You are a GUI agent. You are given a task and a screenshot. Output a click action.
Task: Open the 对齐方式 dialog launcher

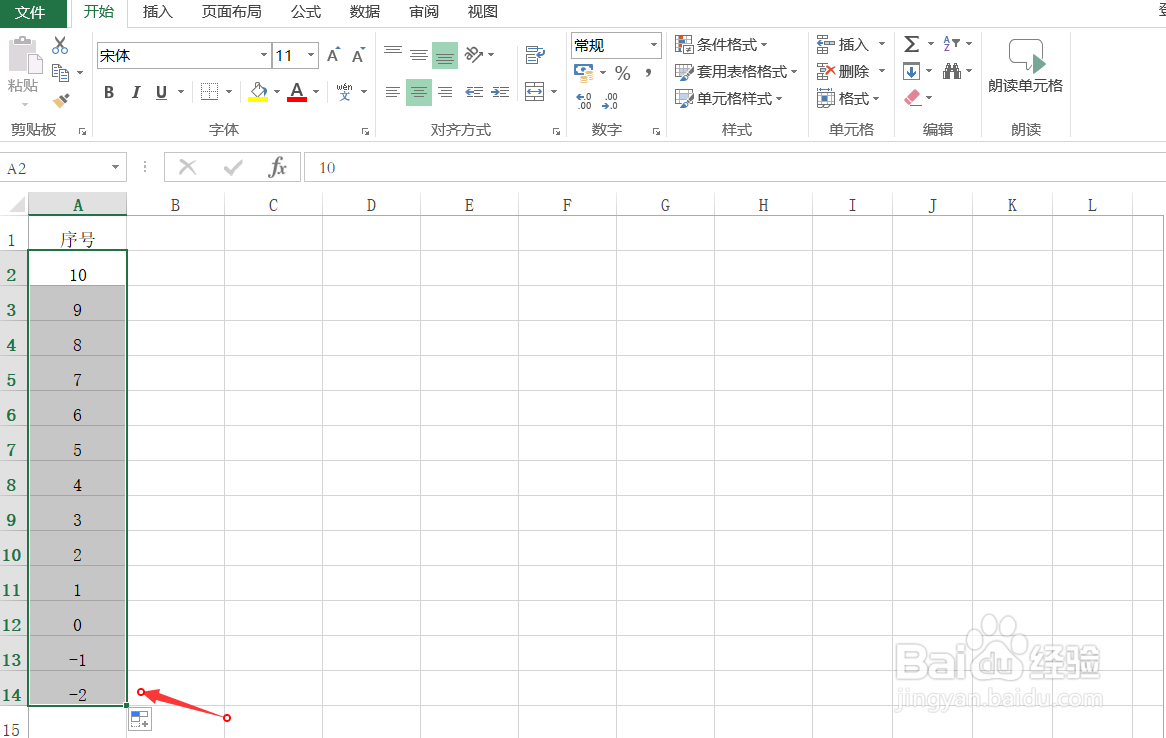556,132
